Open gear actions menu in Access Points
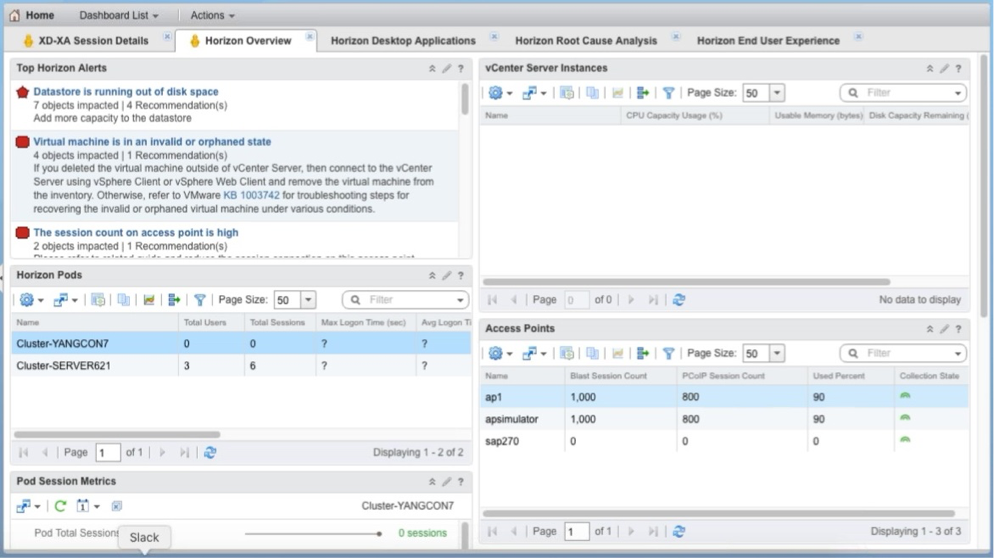This screenshot has height=558, width=994. coord(500,353)
